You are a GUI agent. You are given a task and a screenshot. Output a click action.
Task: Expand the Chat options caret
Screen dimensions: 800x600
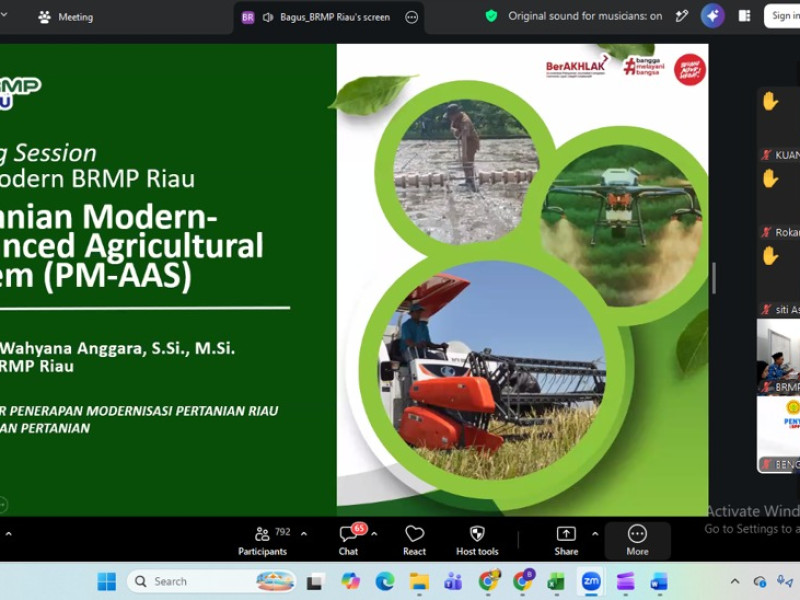coord(374,534)
